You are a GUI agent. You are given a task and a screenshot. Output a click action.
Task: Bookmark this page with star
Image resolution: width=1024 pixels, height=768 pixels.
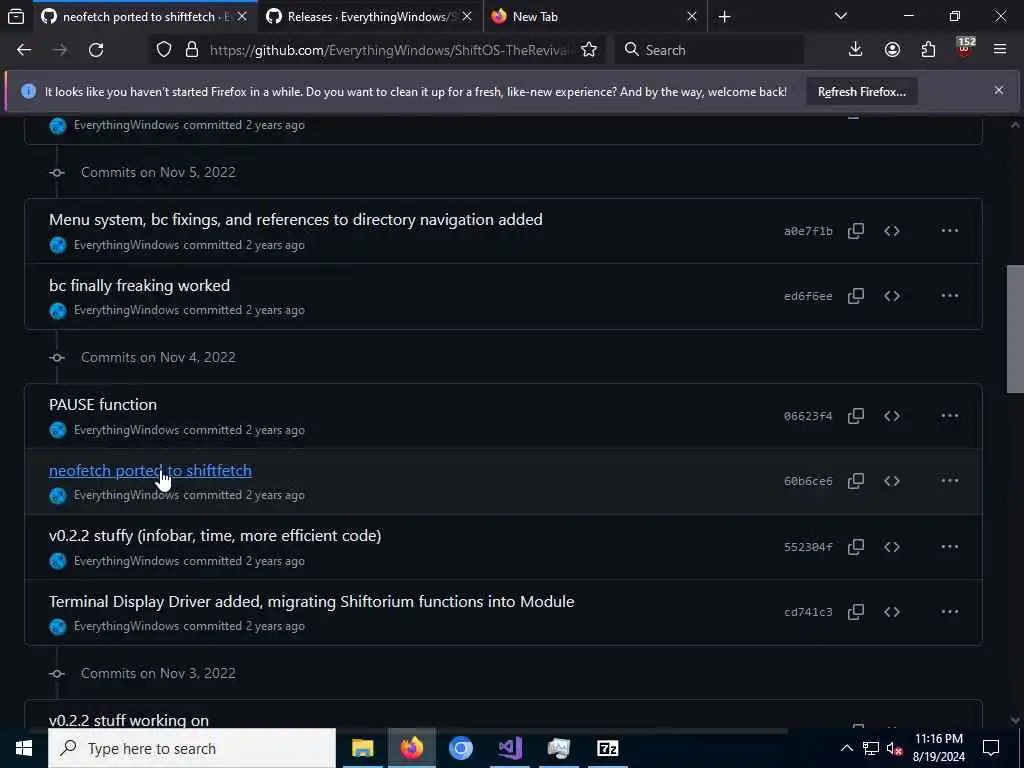point(589,50)
